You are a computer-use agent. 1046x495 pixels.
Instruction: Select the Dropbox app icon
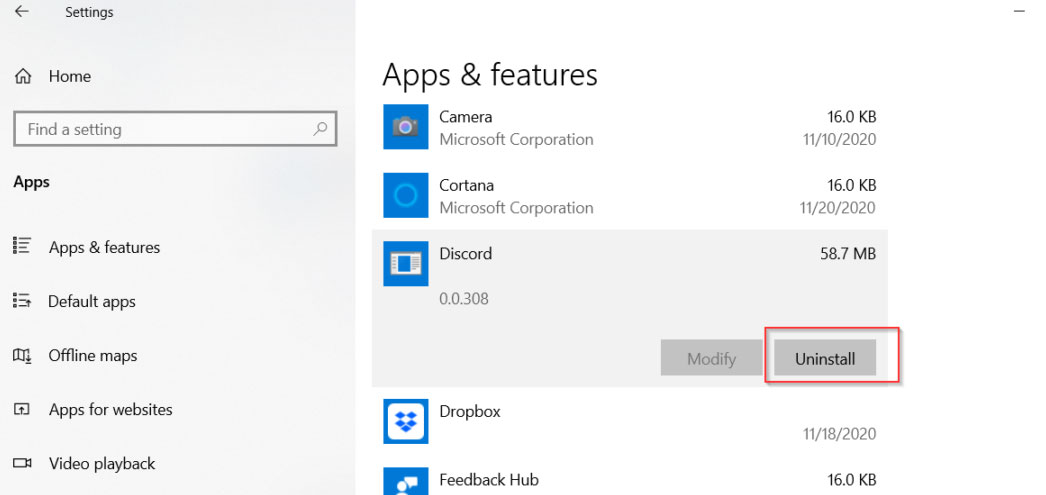406,421
